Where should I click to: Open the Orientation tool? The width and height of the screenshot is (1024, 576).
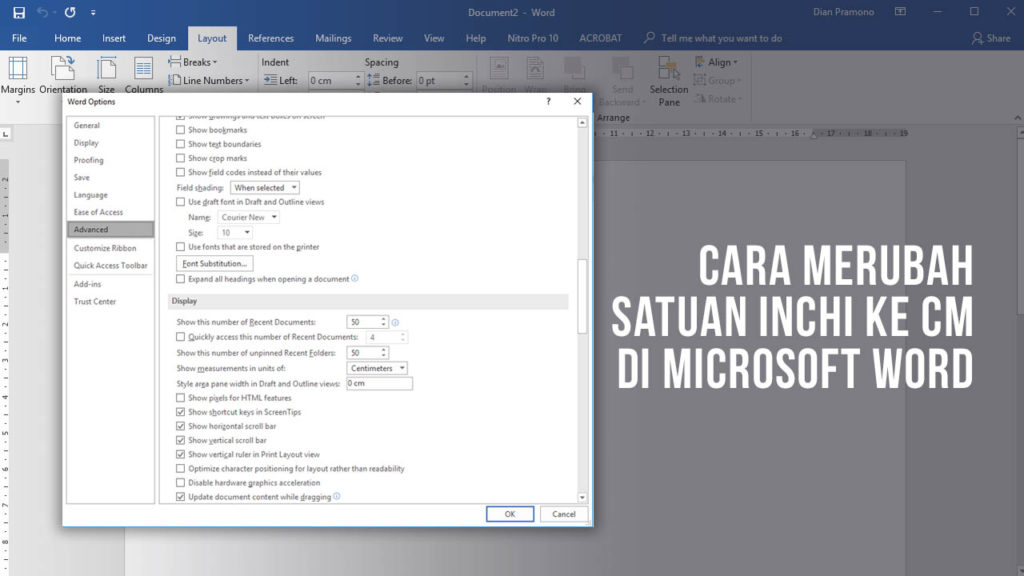tap(63, 75)
